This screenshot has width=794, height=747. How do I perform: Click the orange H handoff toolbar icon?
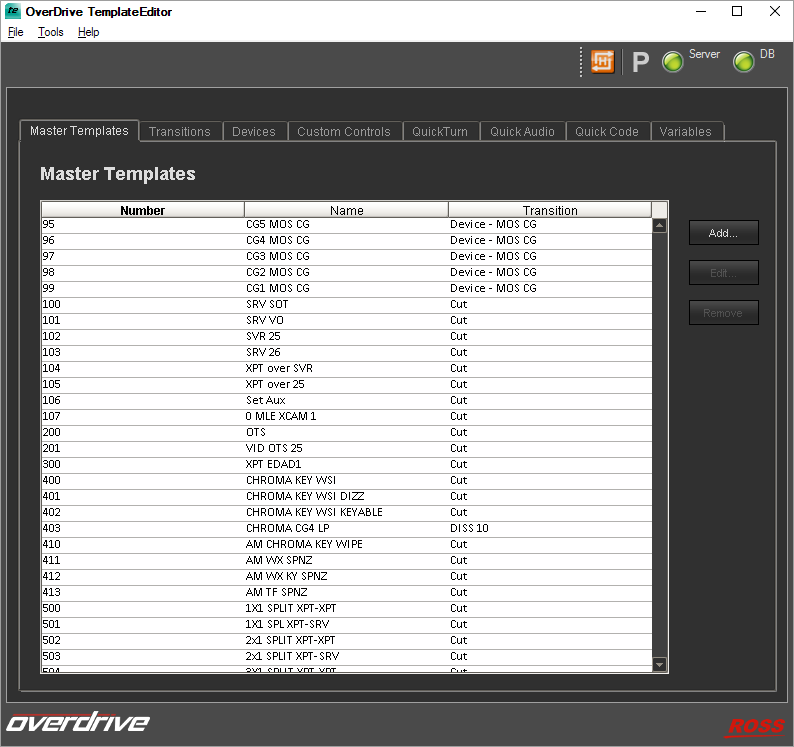pos(602,62)
